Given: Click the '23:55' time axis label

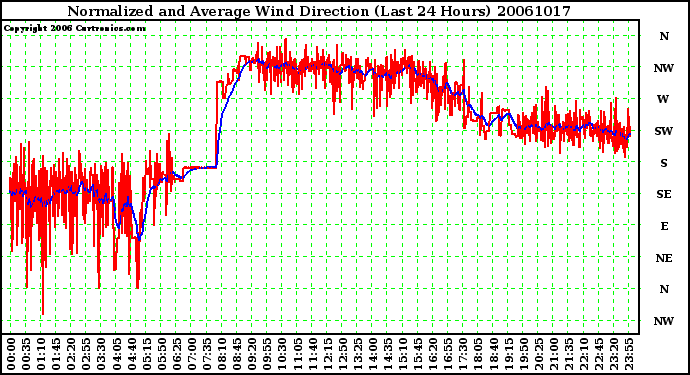Looking at the screenshot, I should [x=628, y=354].
